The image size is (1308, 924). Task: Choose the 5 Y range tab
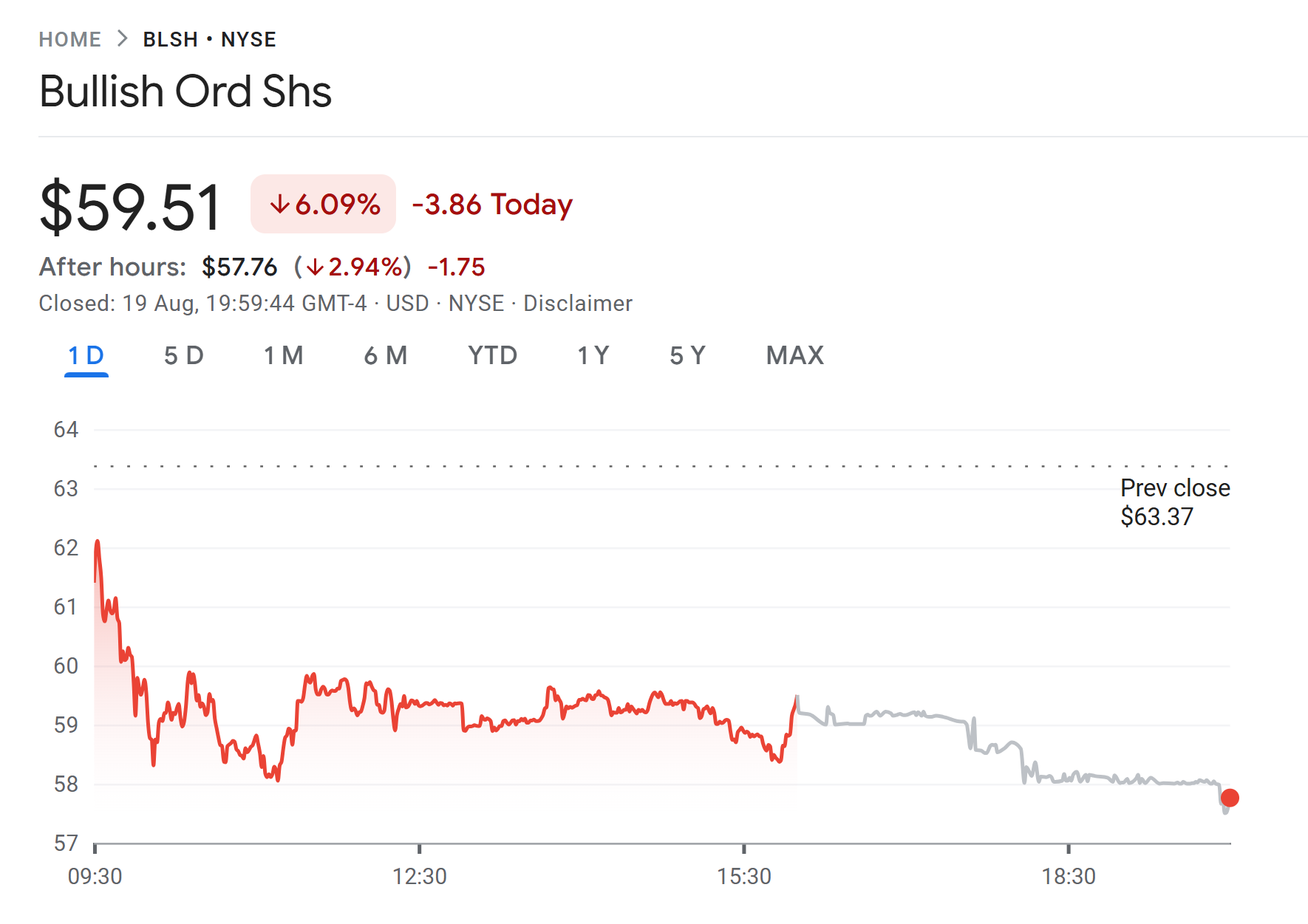(x=687, y=356)
